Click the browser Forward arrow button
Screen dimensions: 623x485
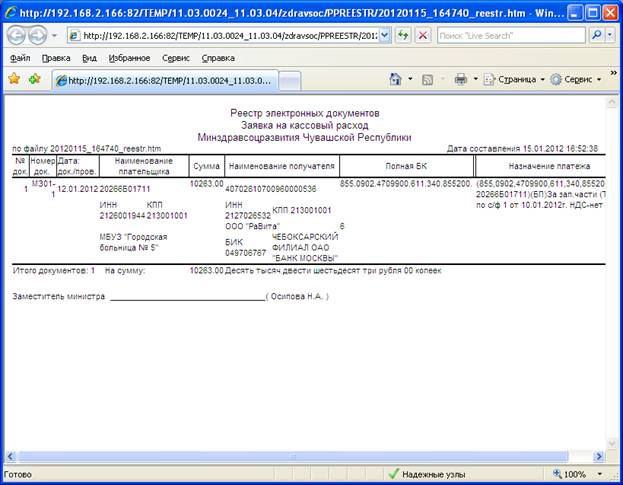38,35
